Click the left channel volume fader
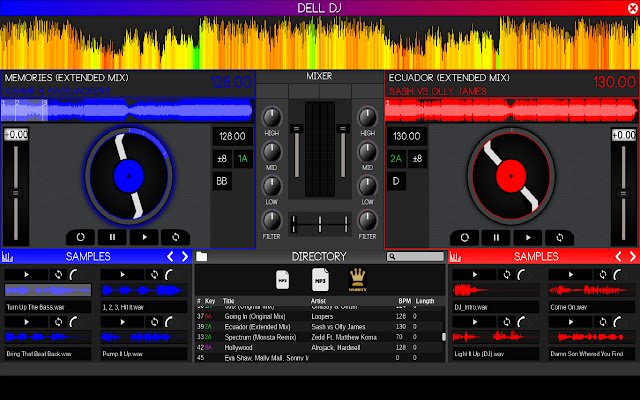Screen dimensions: 640x400 point(297,151)
